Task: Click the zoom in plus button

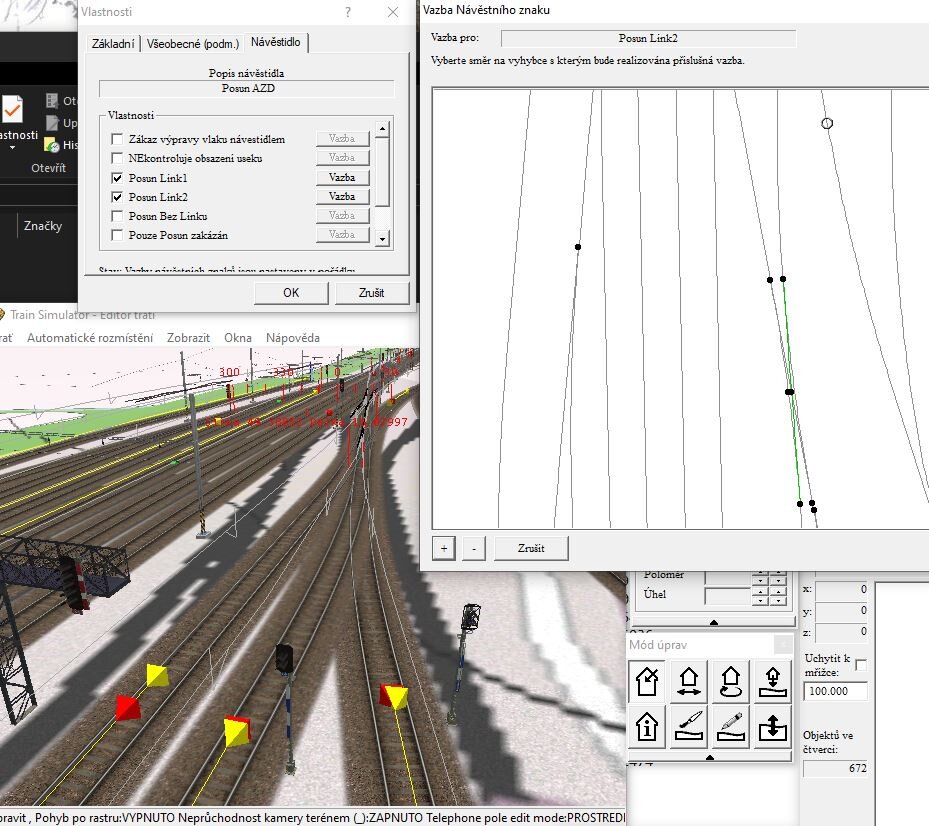Action: (444, 549)
